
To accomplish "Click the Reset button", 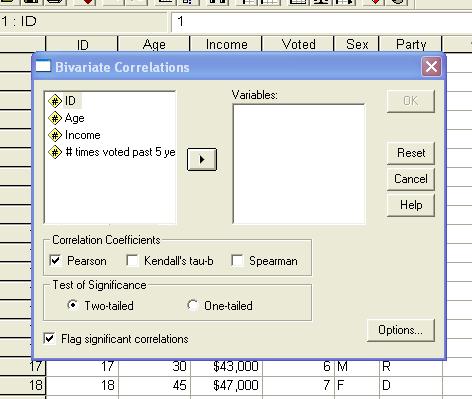I will coord(411,153).
